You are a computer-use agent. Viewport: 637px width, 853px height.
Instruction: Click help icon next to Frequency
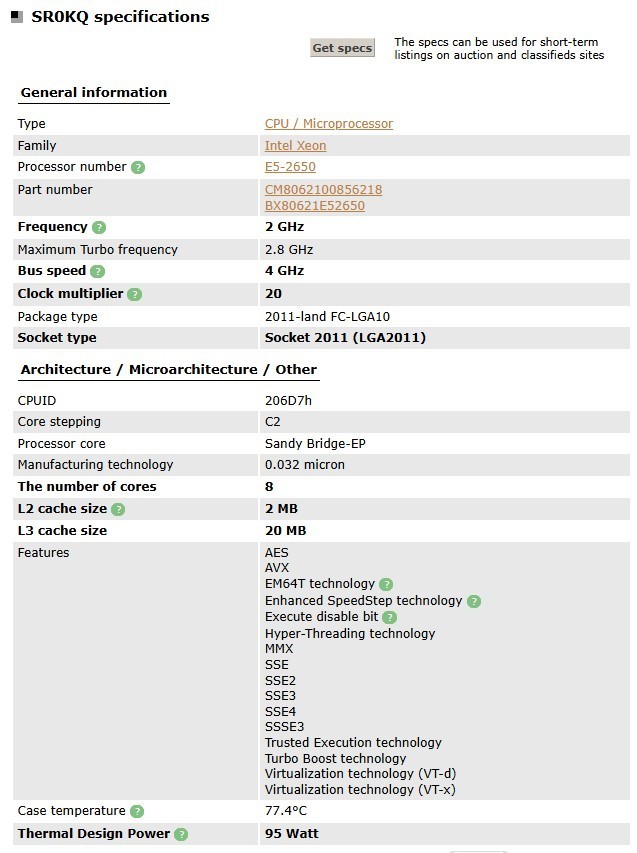(99, 228)
